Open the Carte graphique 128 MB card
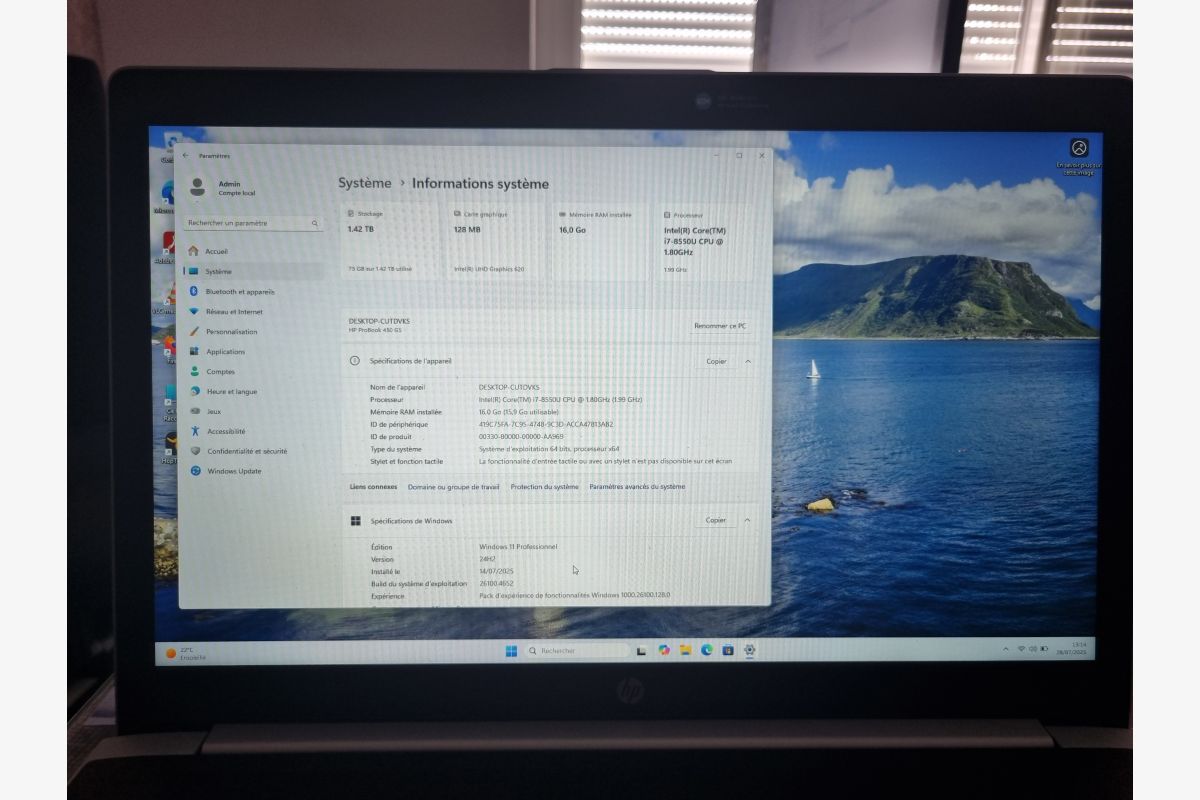Screen dimensions: 1200x800 tap(496, 242)
